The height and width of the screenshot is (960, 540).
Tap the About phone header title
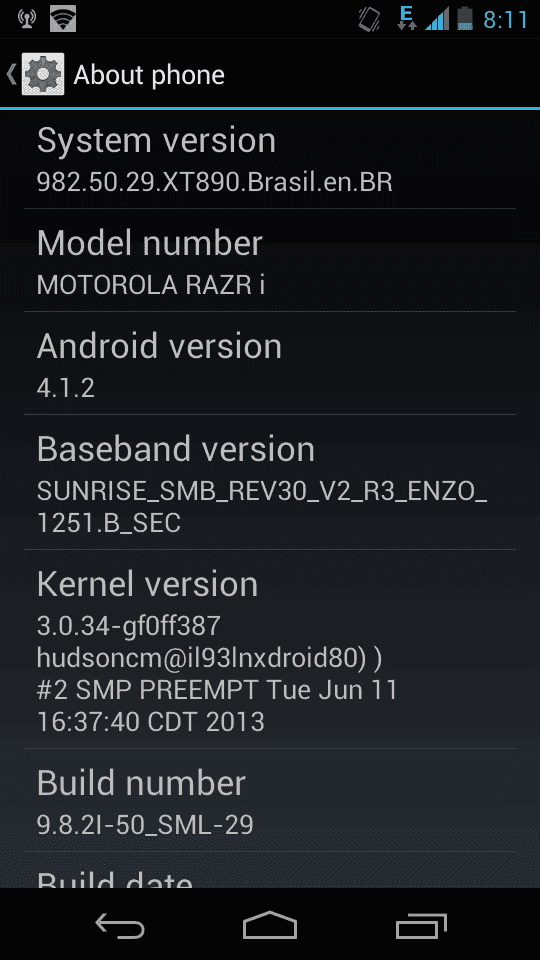[149, 75]
